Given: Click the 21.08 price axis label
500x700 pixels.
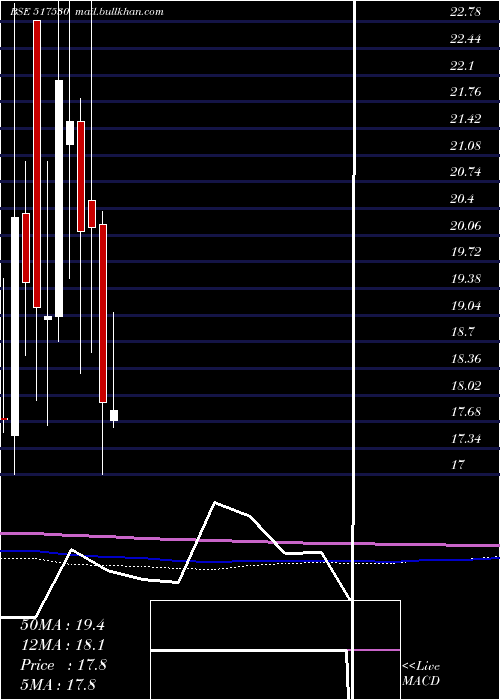Looking at the screenshot, I should tap(466, 146).
